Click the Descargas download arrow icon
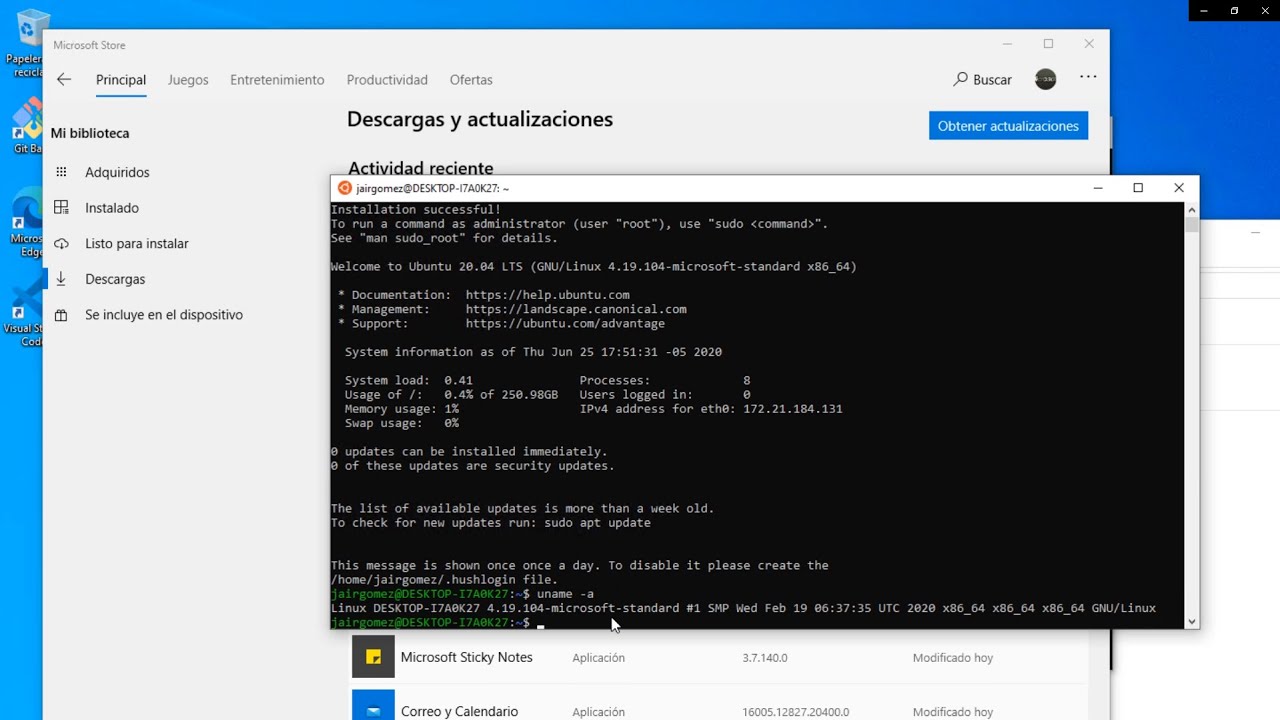The width and height of the screenshot is (1280, 720). tap(61, 279)
